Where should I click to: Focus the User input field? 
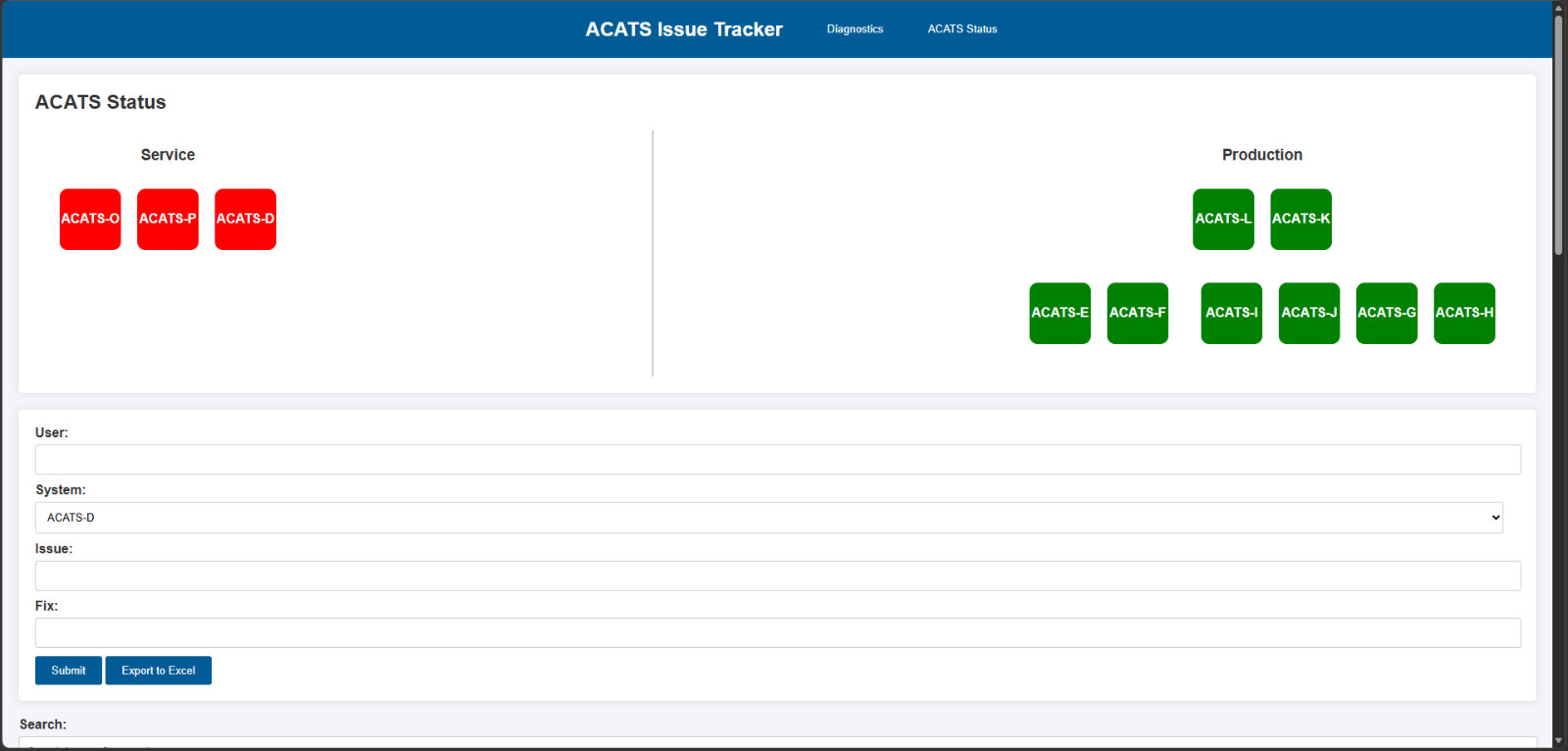(x=778, y=460)
